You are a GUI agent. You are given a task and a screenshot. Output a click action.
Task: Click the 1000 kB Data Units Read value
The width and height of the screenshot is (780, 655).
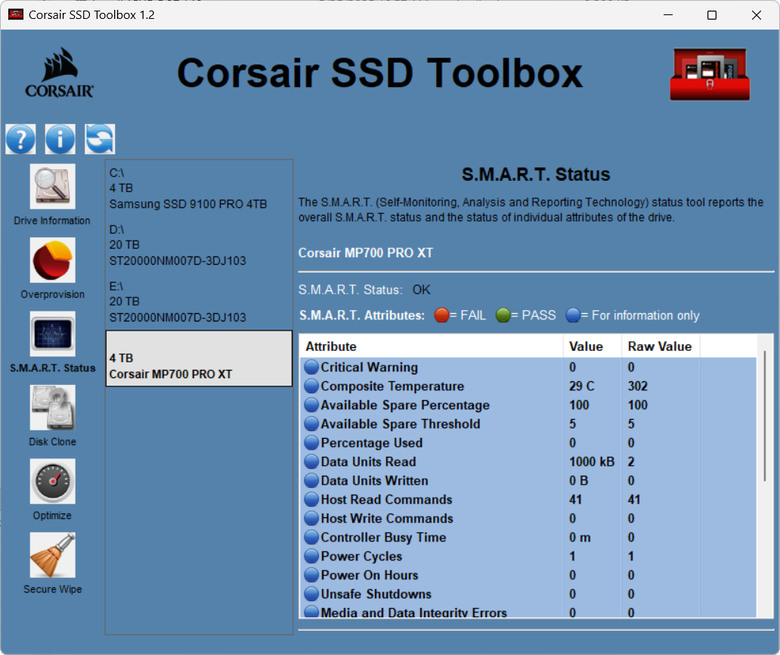pos(591,462)
